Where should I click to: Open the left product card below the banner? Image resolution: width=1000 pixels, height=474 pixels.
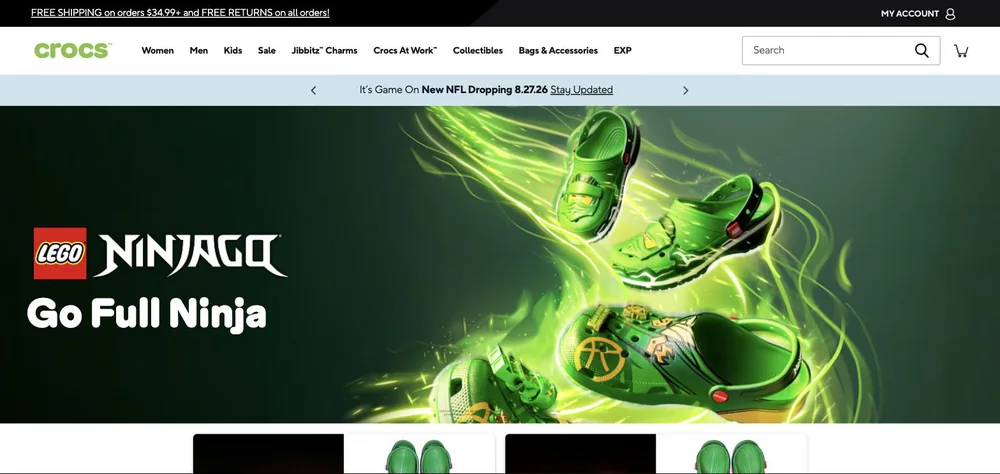point(344,454)
